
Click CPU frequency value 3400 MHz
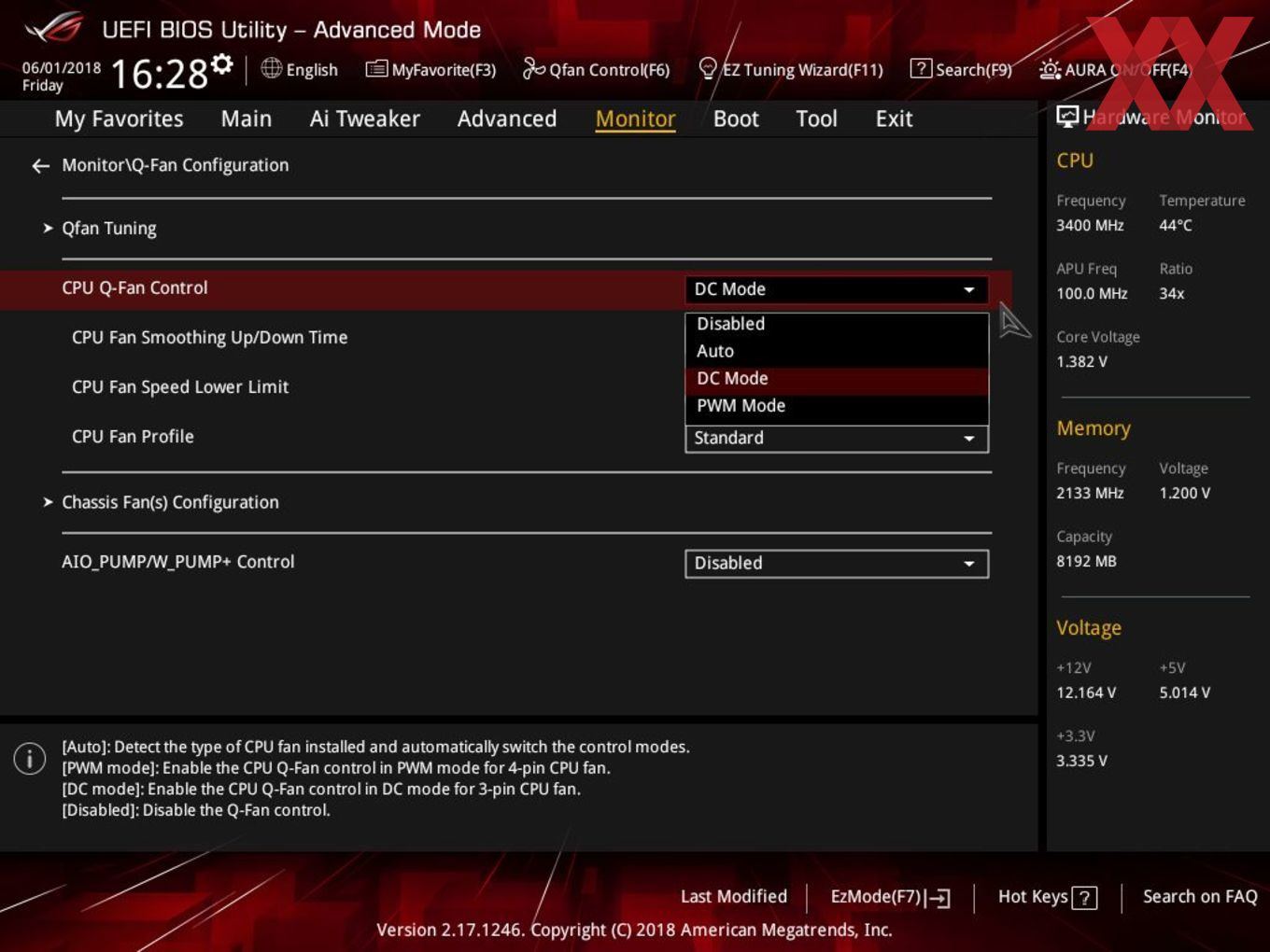1090,225
